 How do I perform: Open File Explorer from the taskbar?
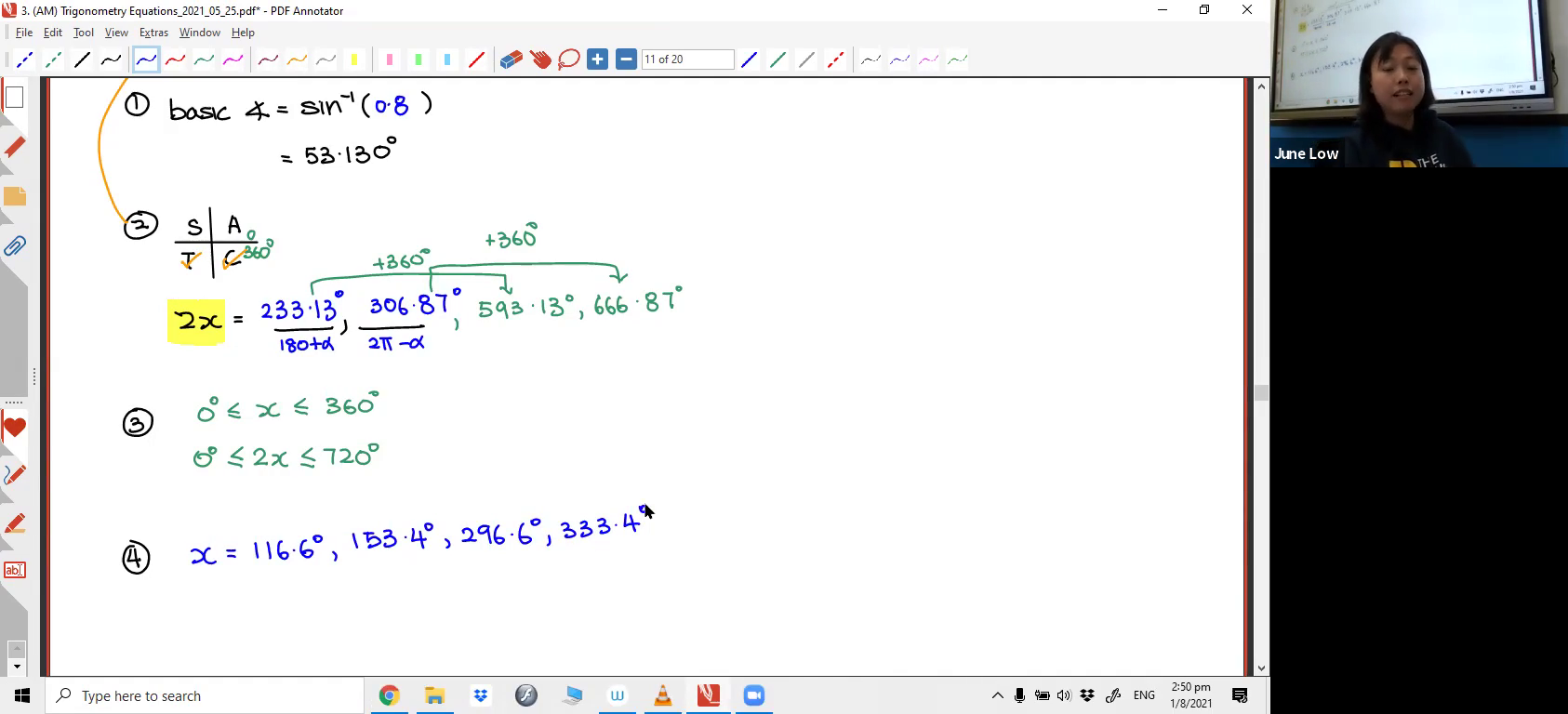pyautogui.click(x=434, y=695)
